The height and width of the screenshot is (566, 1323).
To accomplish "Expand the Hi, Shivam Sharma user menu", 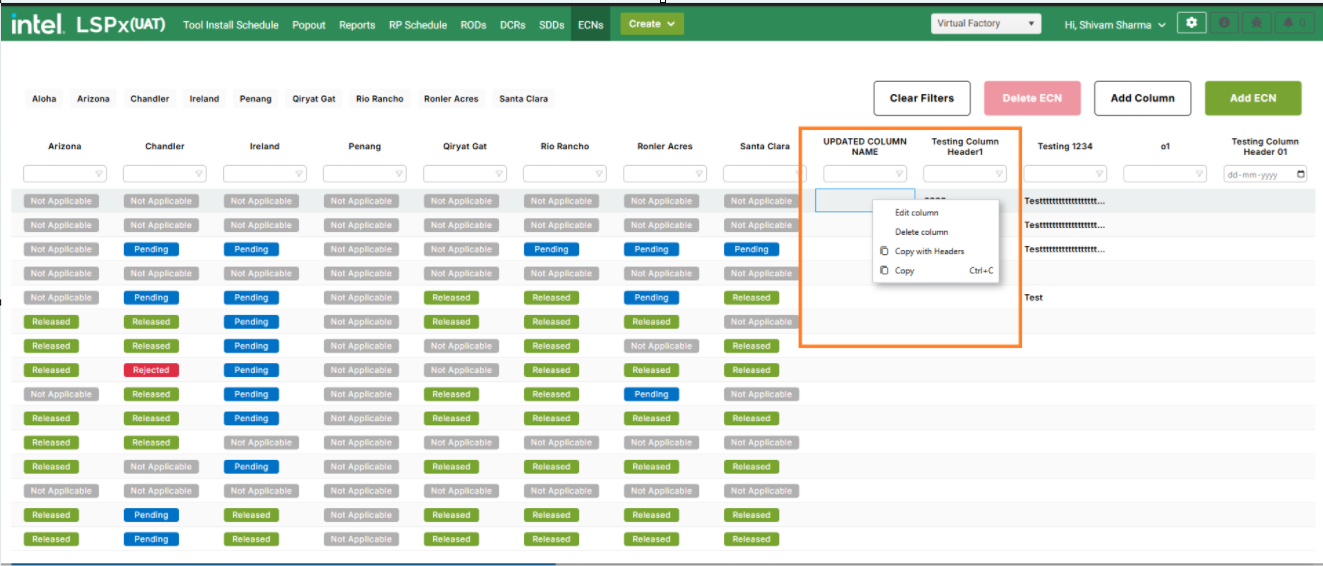I will click(x=1115, y=25).
